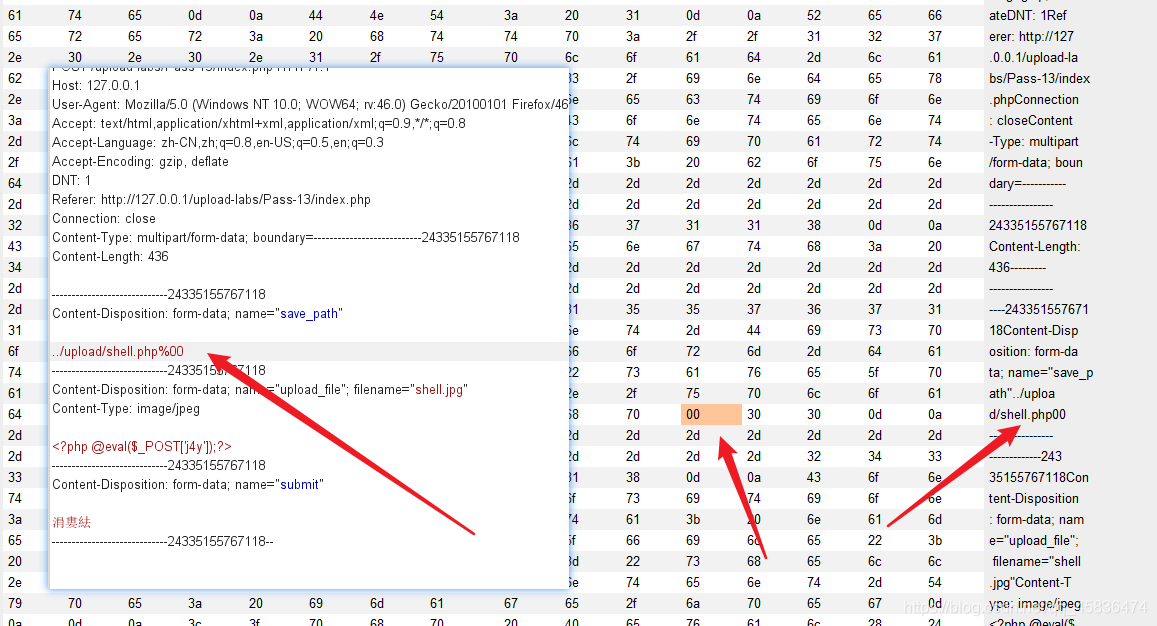Select the PHP eval $_POST payload line
This screenshot has width=1157, height=626.
click(142, 446)
